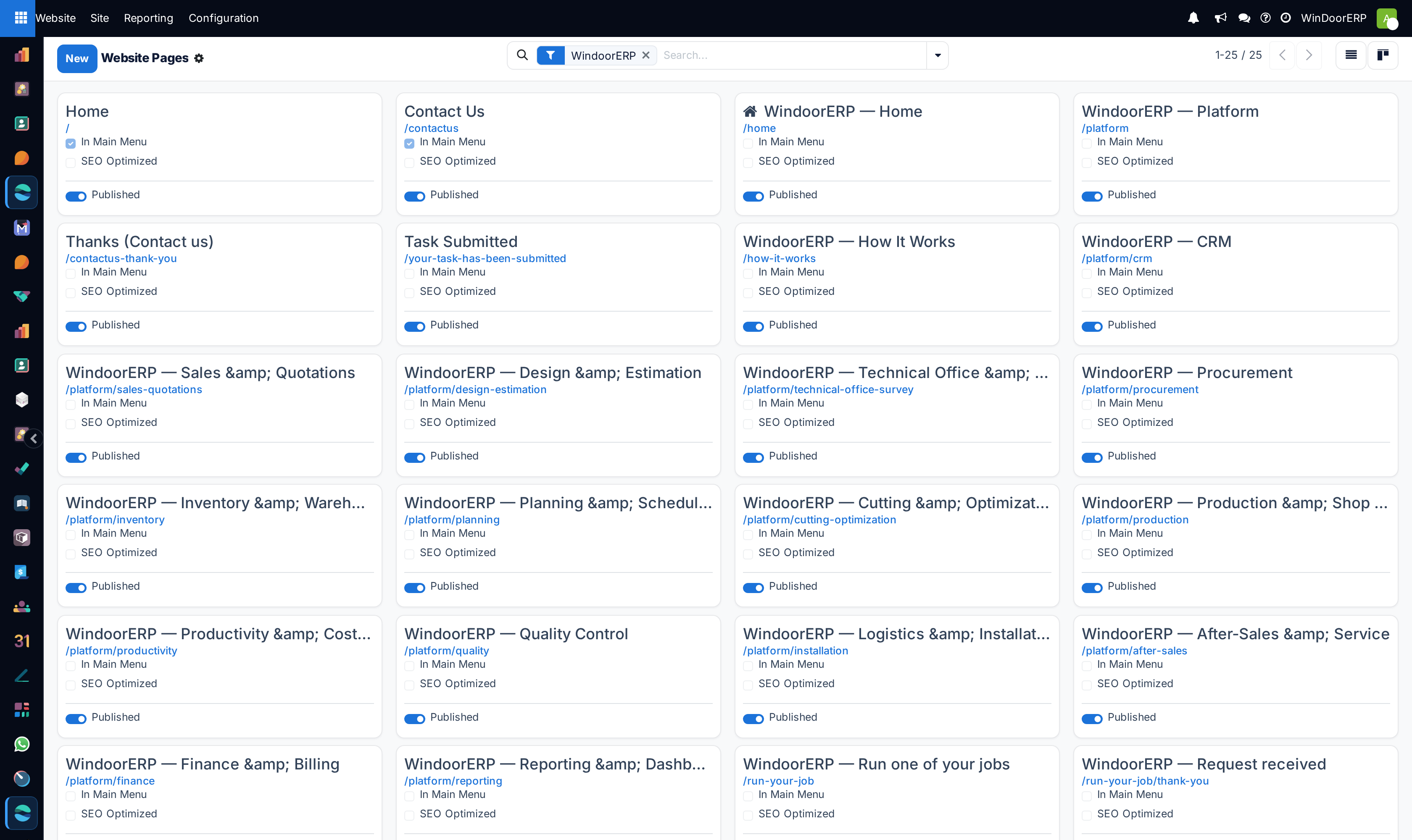Open the notifications bell
1412x840 pixels.
(x=1193, y=18)
